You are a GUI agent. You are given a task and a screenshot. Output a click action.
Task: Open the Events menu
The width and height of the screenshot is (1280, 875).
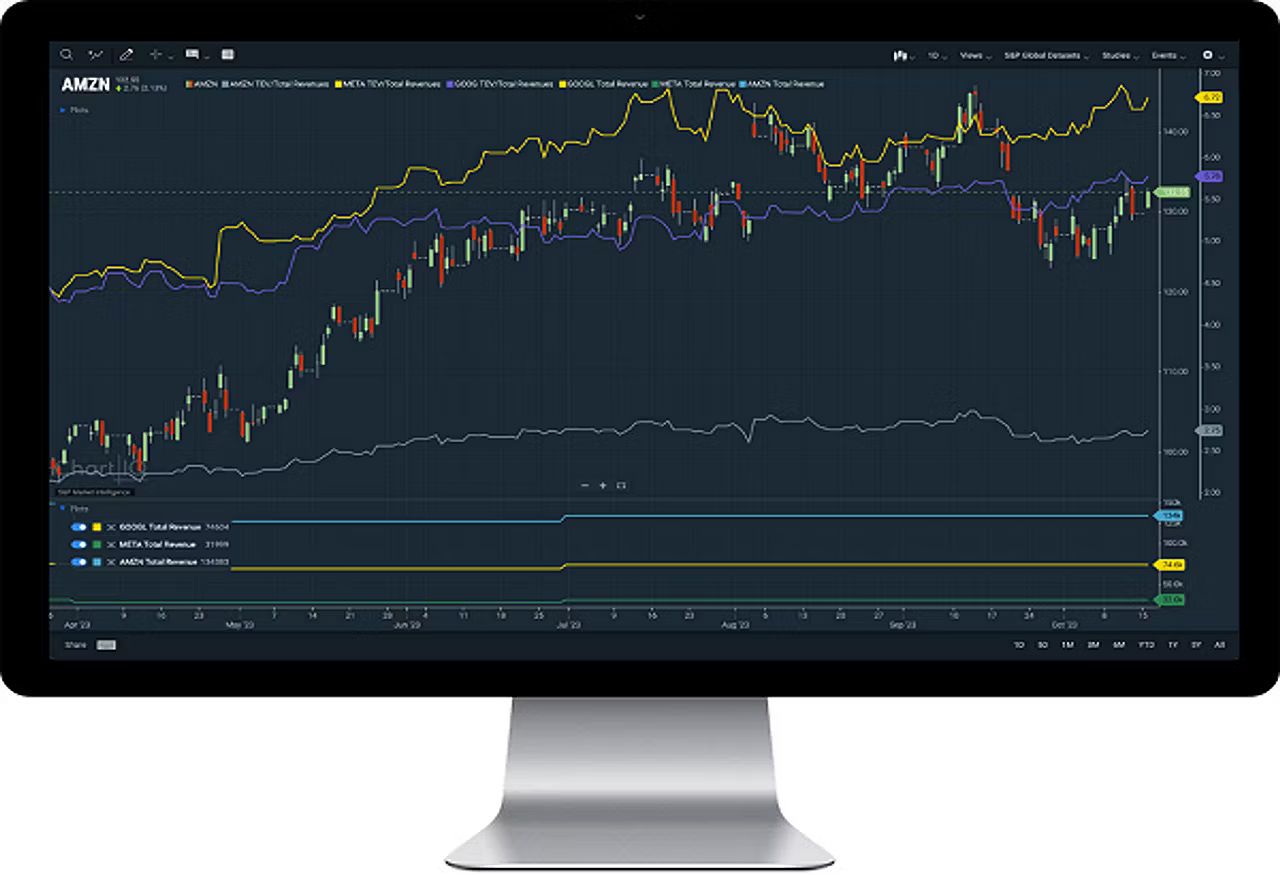point(1166,56)
